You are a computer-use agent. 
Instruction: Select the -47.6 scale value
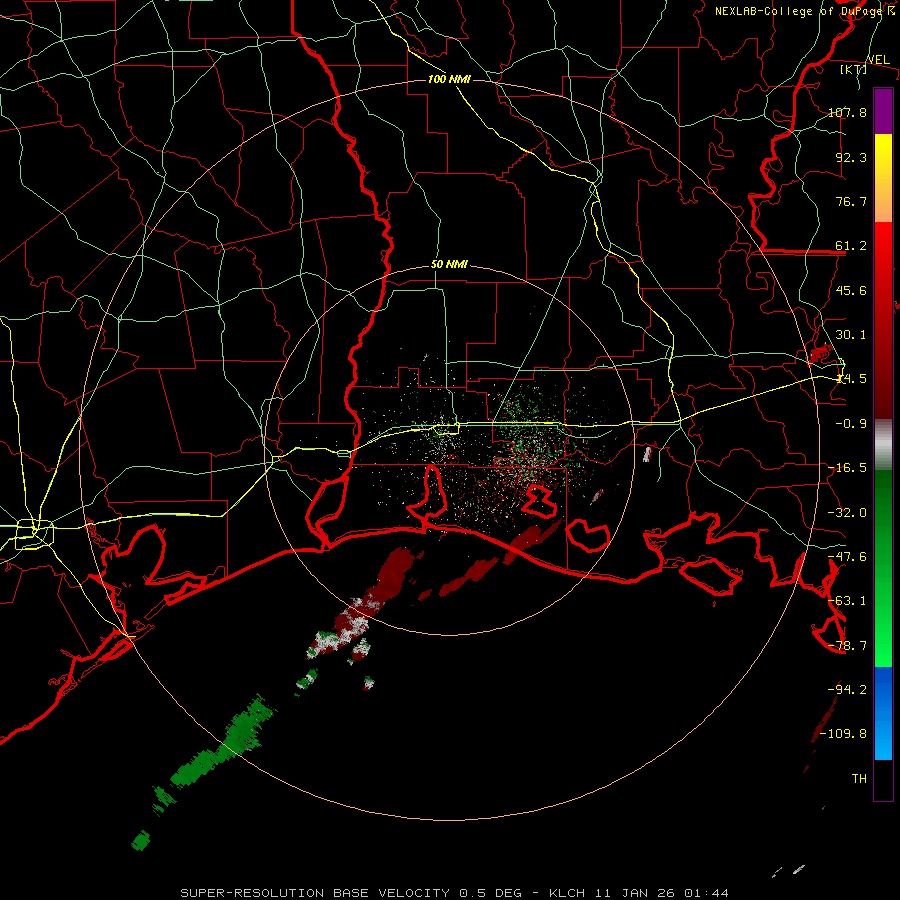(x=847, y=557)
